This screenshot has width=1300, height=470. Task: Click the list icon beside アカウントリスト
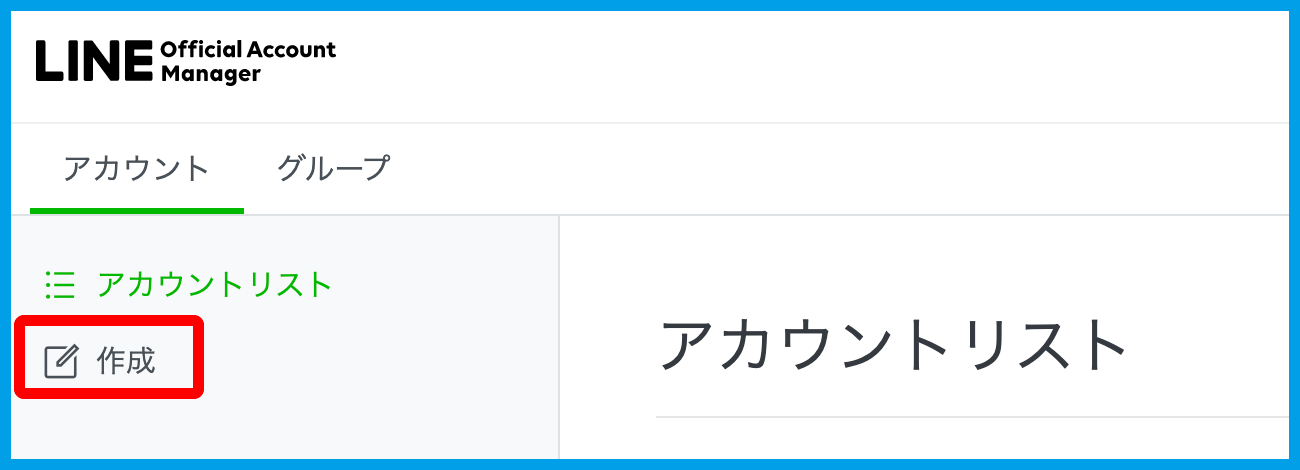(60, 285)
